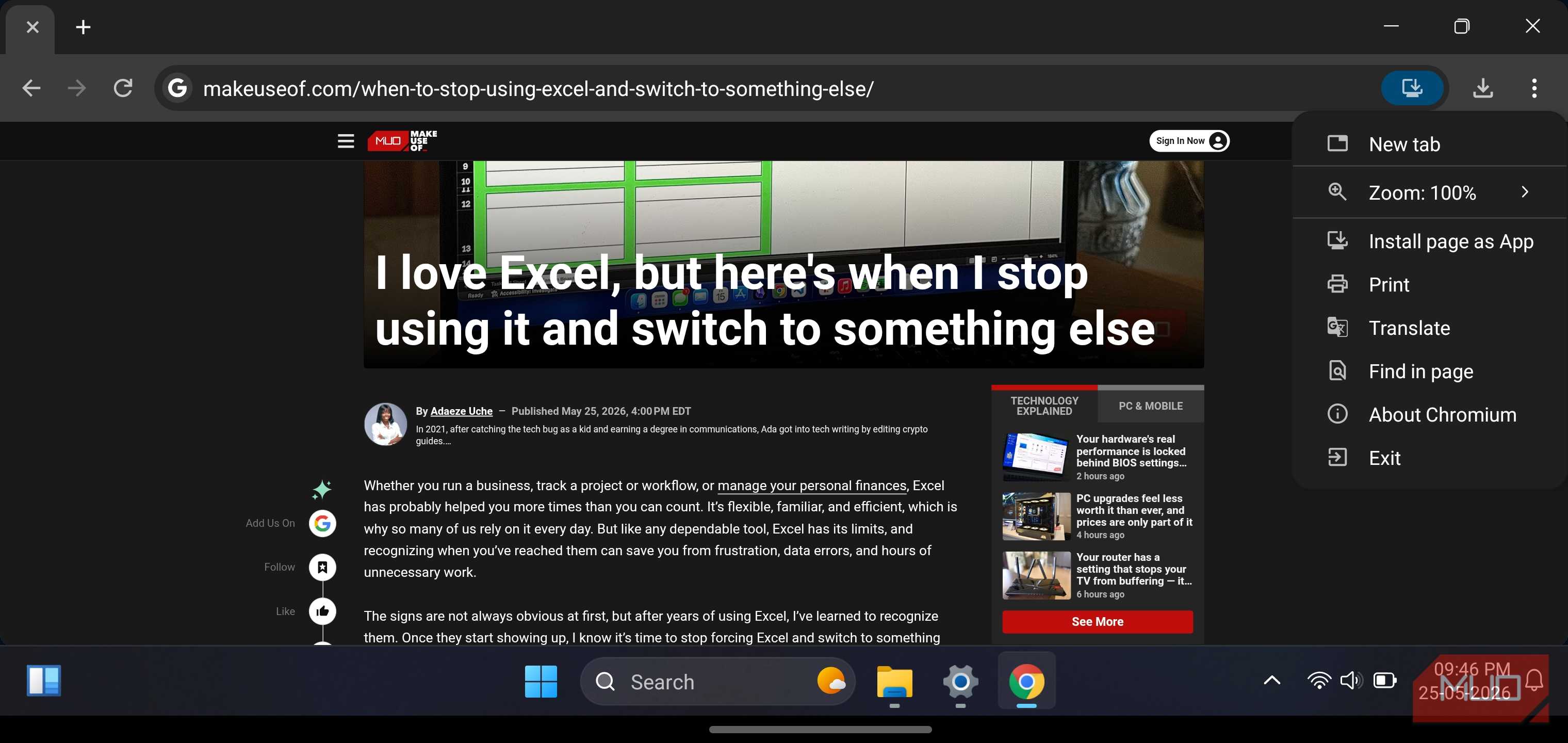Open hardware BIOS settings article

click(x=1132, y=450)
